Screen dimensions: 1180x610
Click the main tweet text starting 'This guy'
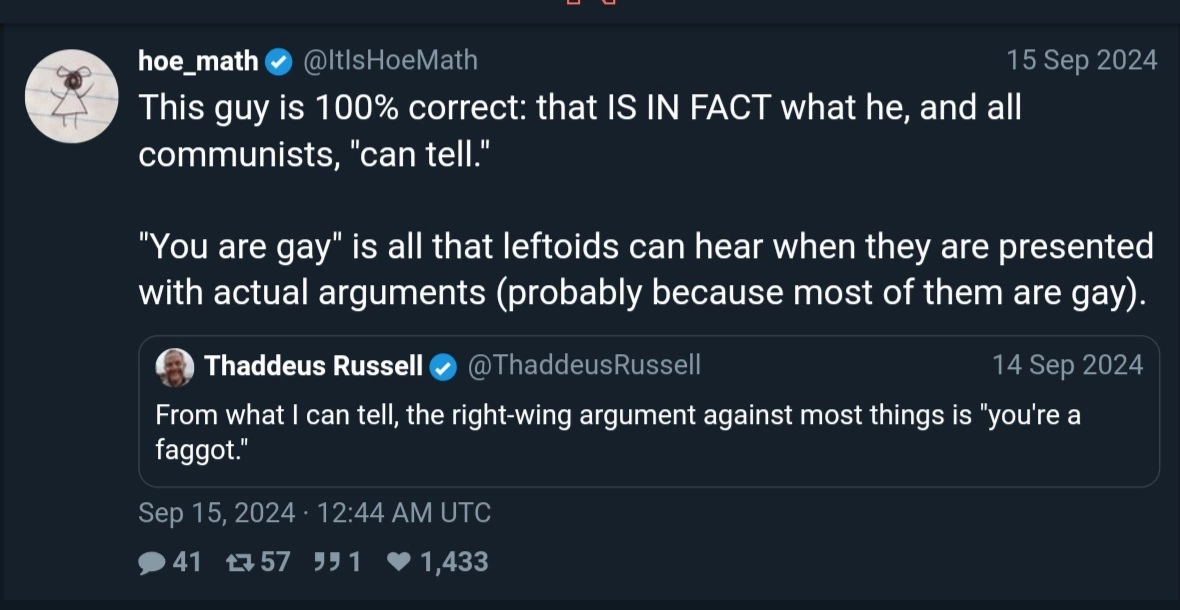646,200
